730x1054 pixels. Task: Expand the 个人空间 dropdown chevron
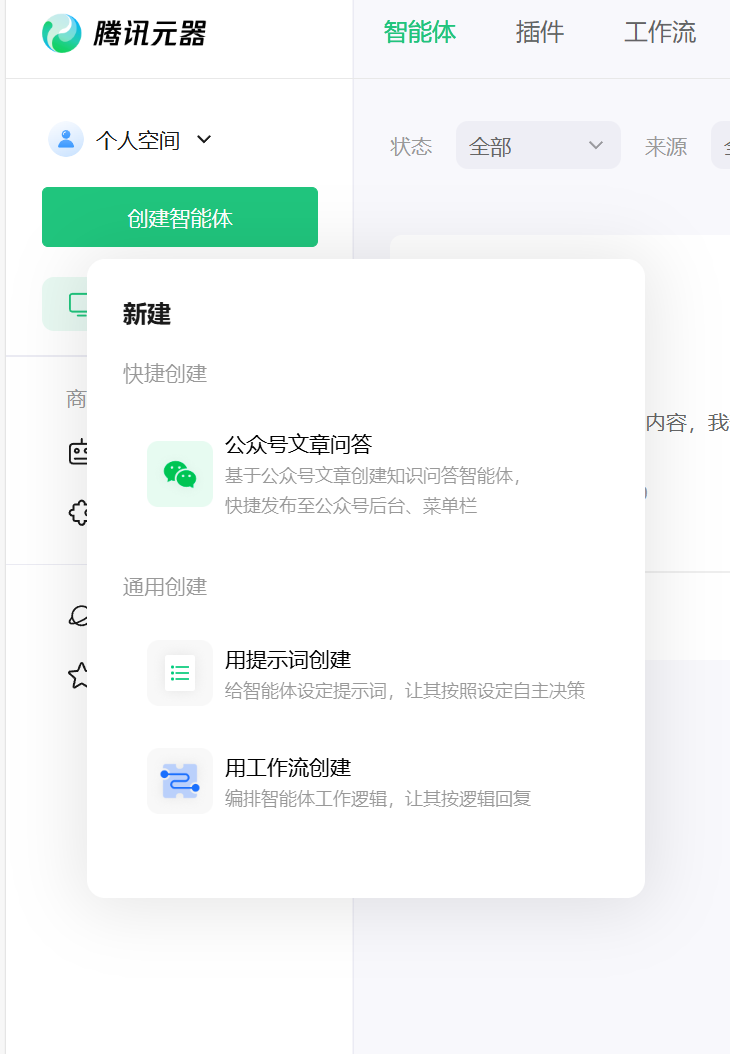point(204,139)
